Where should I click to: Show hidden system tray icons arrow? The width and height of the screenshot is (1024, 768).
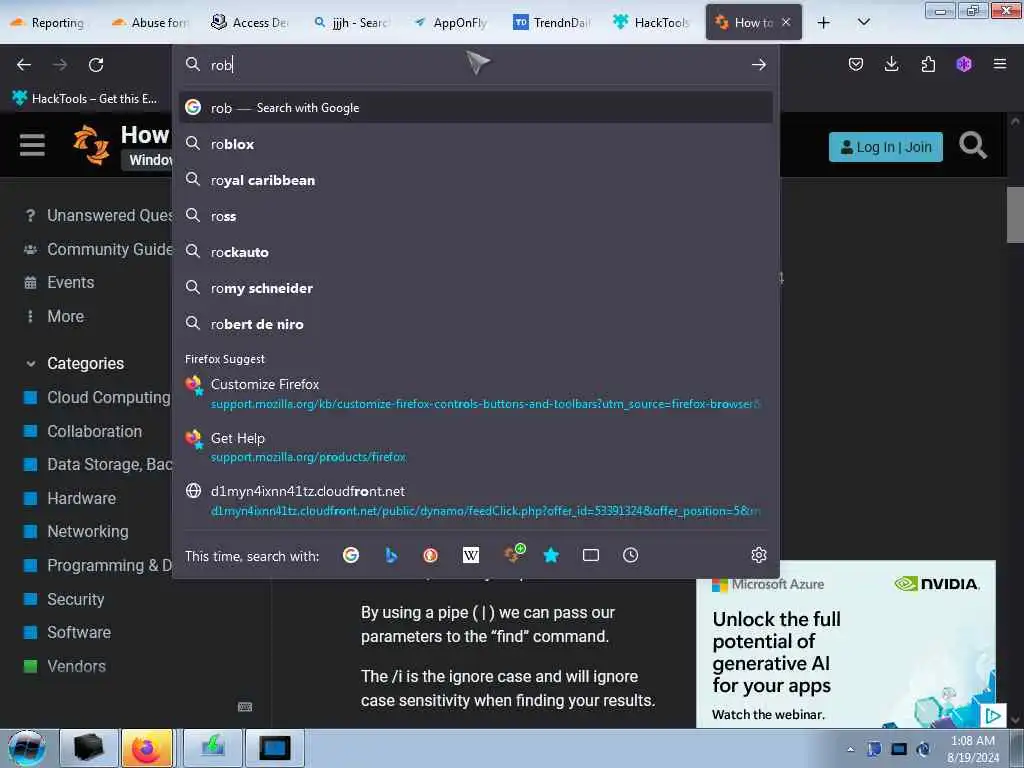pyautogui.click(x=850, y=749)
